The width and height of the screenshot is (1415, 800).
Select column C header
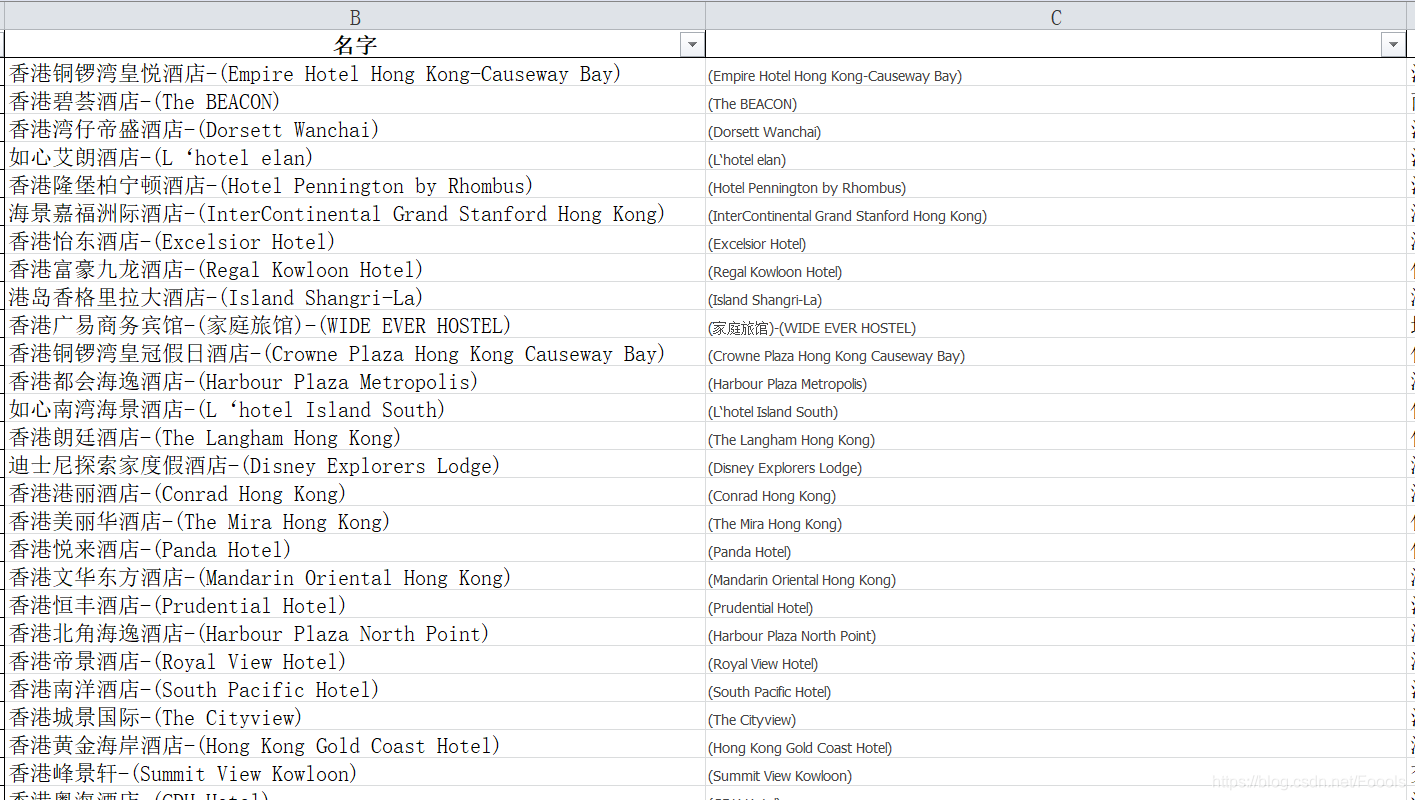tap(1056, 17)
